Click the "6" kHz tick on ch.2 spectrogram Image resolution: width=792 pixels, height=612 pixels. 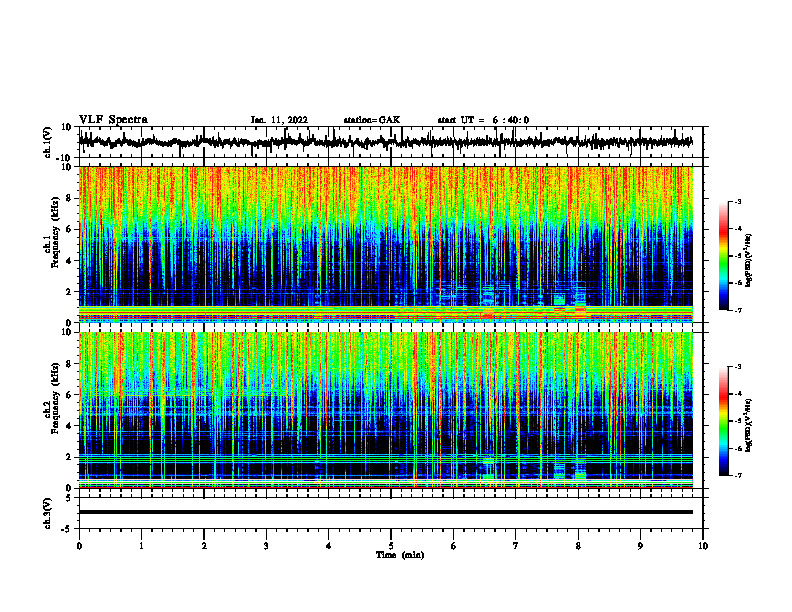pos(69,395)
